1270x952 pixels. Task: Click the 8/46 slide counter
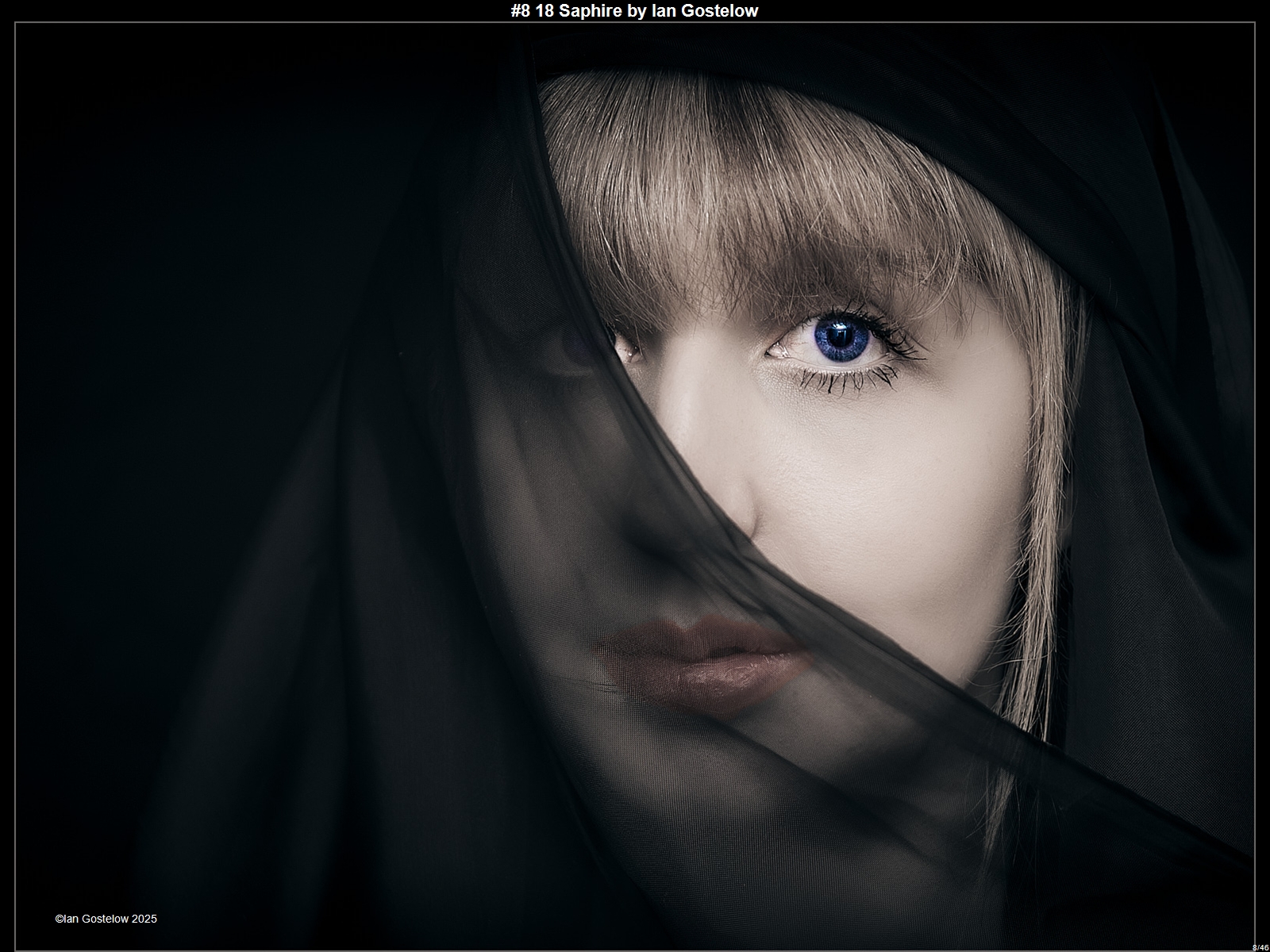(x=1260, y=946)
